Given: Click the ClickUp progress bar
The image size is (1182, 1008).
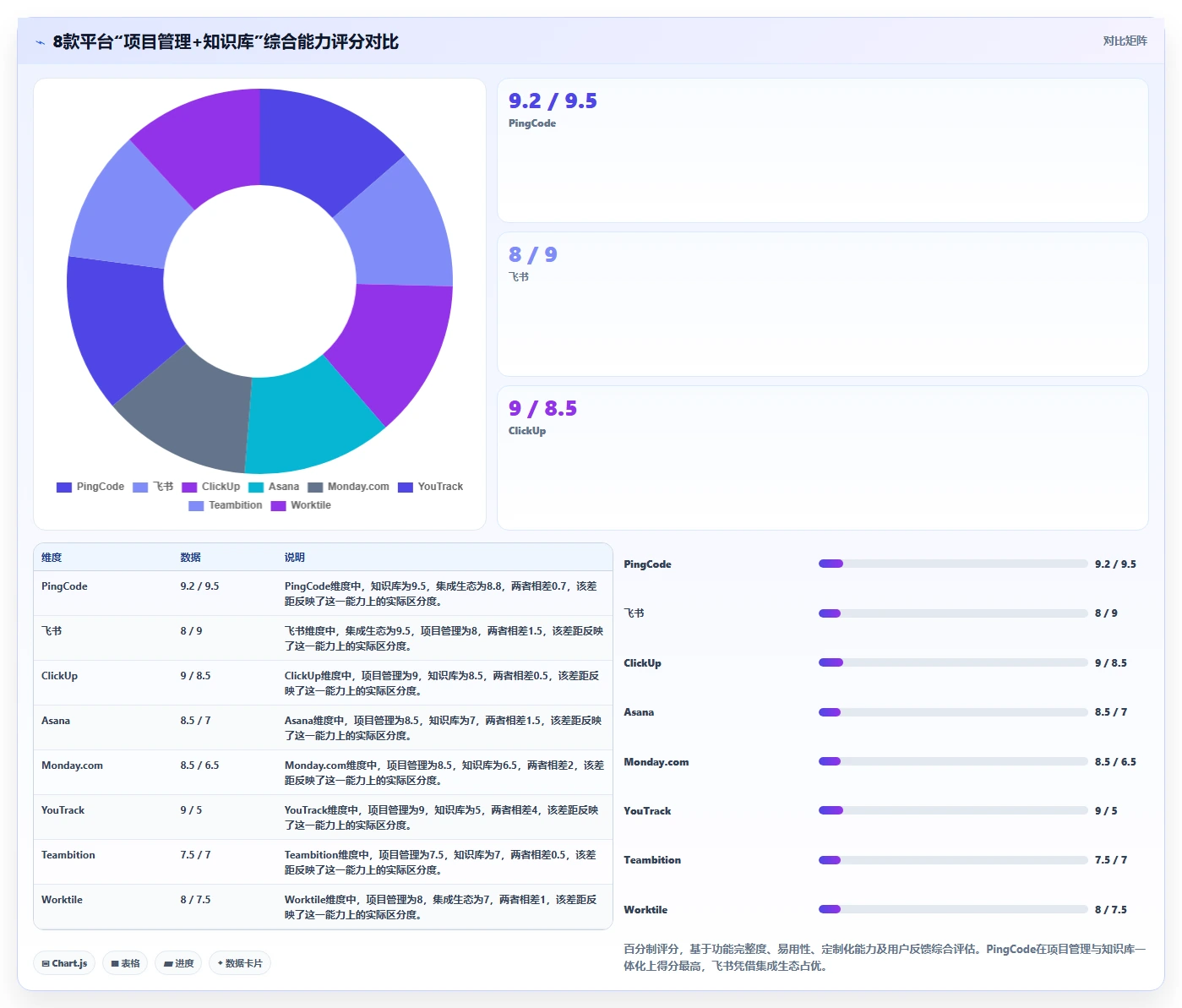Looking at the screenshot, I should click(953, 662).
